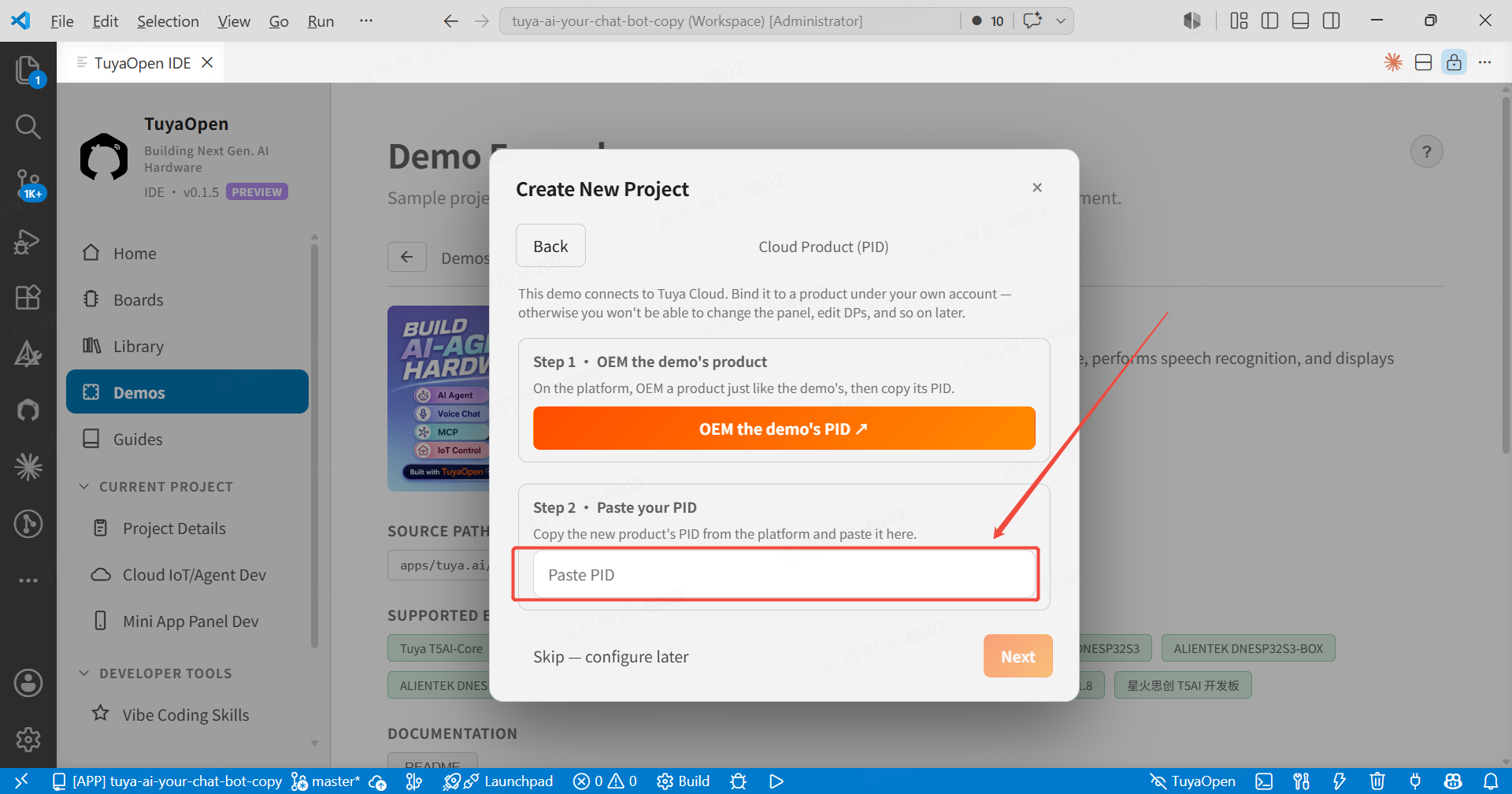Go forward with the title bar arrow
Image resolution: width=1512 pixels, height=794 pixels.
[x=481, y=21]
